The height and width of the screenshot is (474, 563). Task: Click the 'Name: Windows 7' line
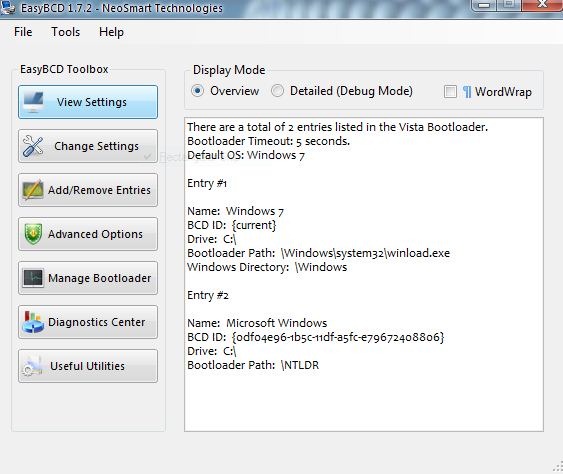click(236, 211)
